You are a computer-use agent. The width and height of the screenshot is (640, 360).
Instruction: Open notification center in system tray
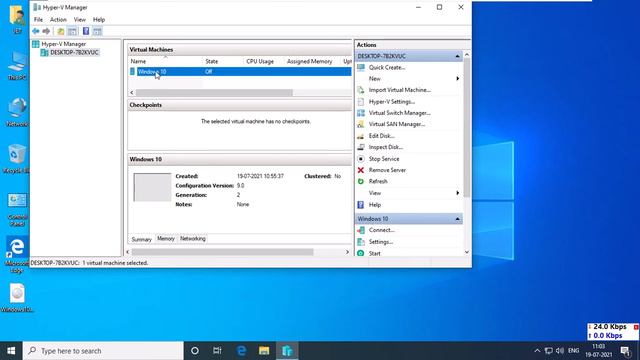coord(626,351)
